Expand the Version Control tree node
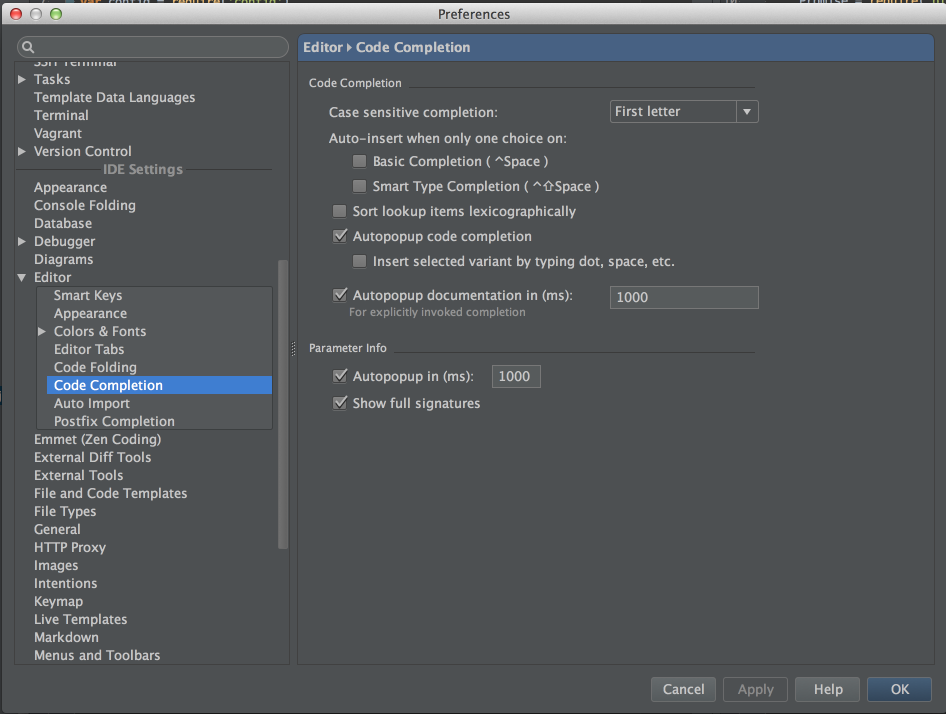 (x=22, y=152)
